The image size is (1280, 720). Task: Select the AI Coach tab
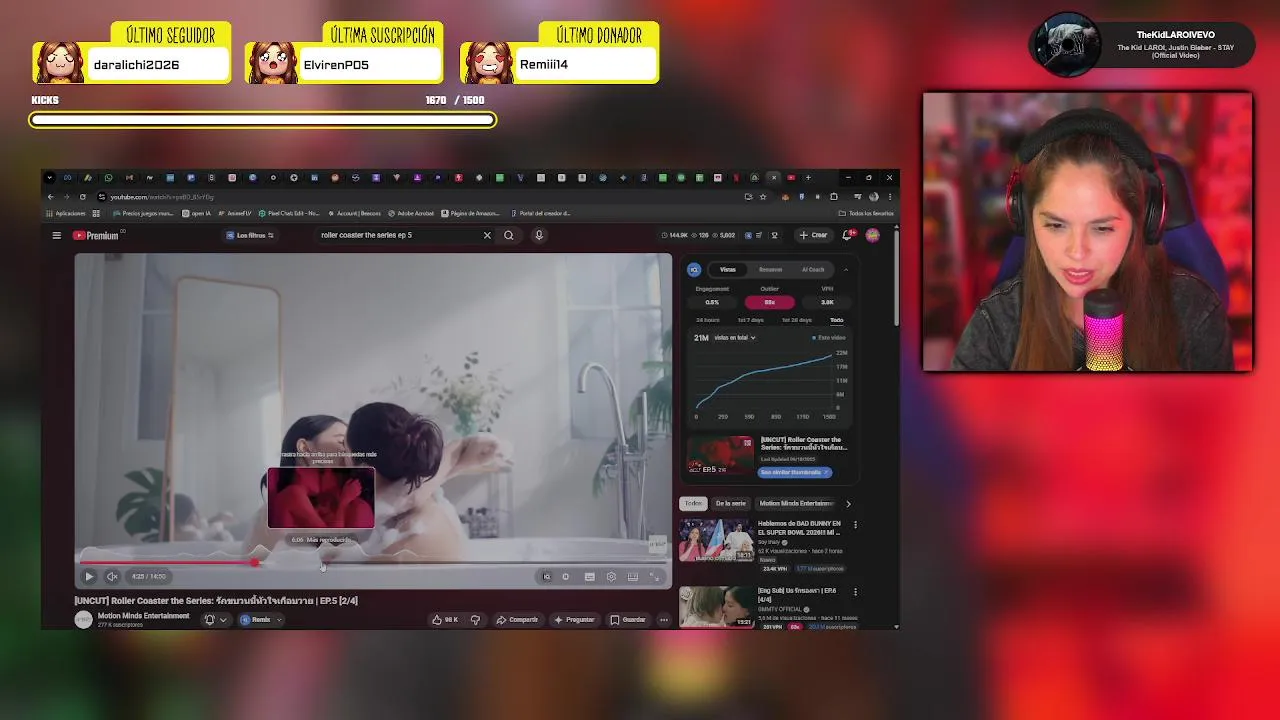pos(813,269)
